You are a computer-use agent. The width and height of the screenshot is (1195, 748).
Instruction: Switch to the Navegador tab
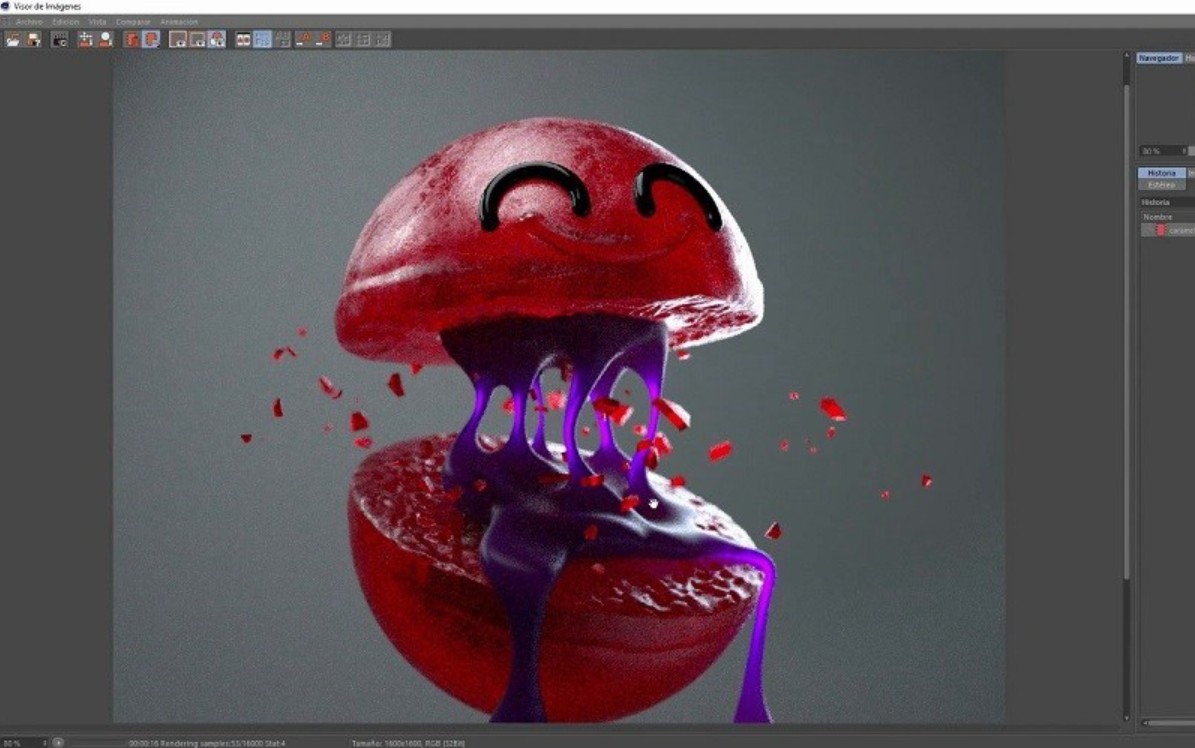pos(1159,58)
